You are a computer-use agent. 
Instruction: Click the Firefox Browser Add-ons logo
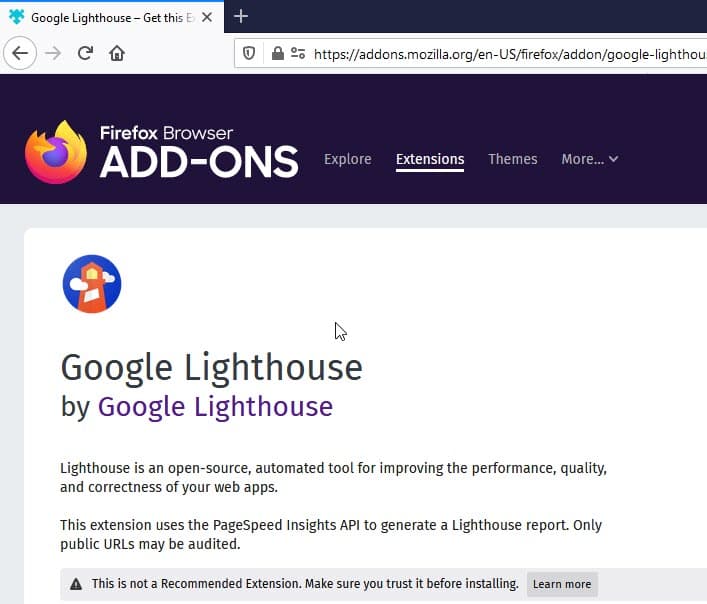click(x=162, y=152)
